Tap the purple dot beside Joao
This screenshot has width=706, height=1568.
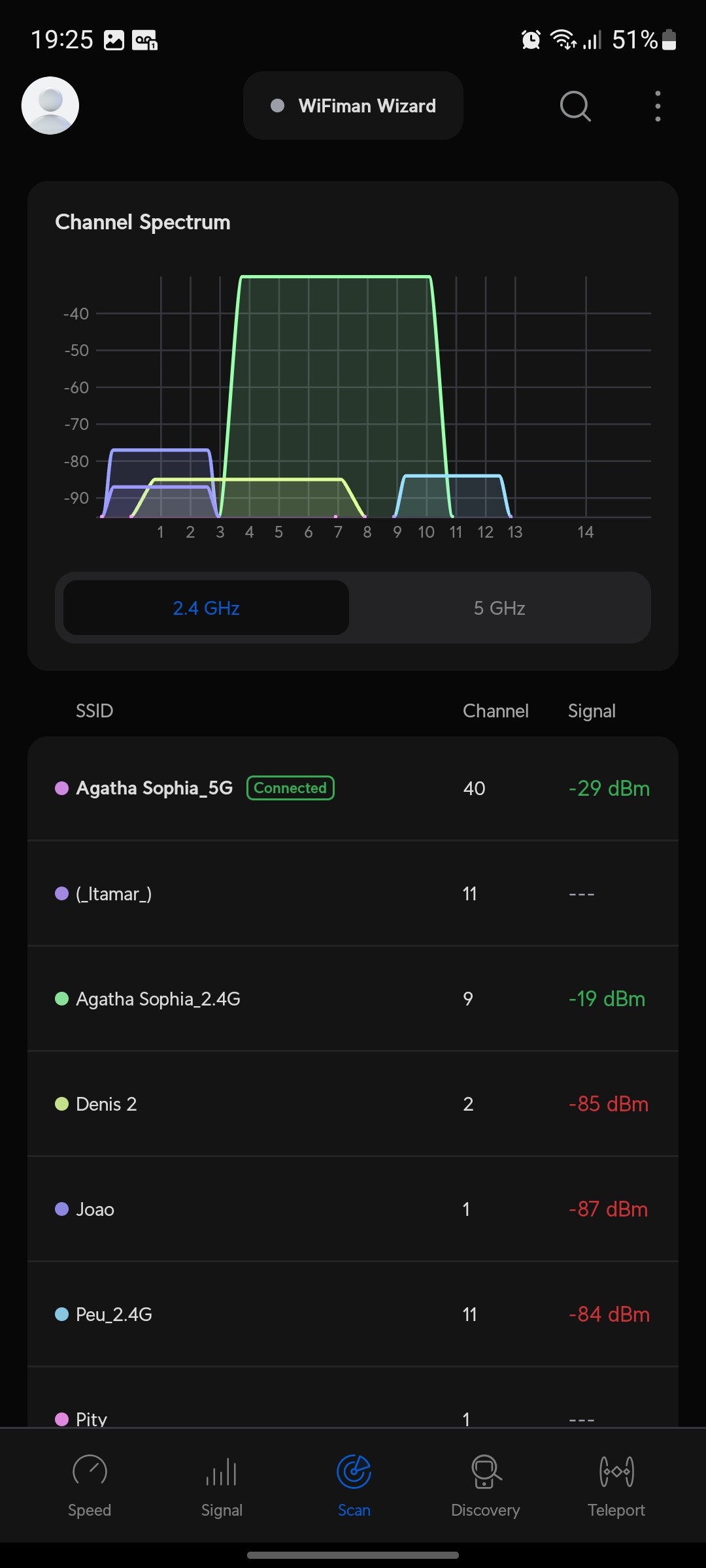click(62, 1209)
